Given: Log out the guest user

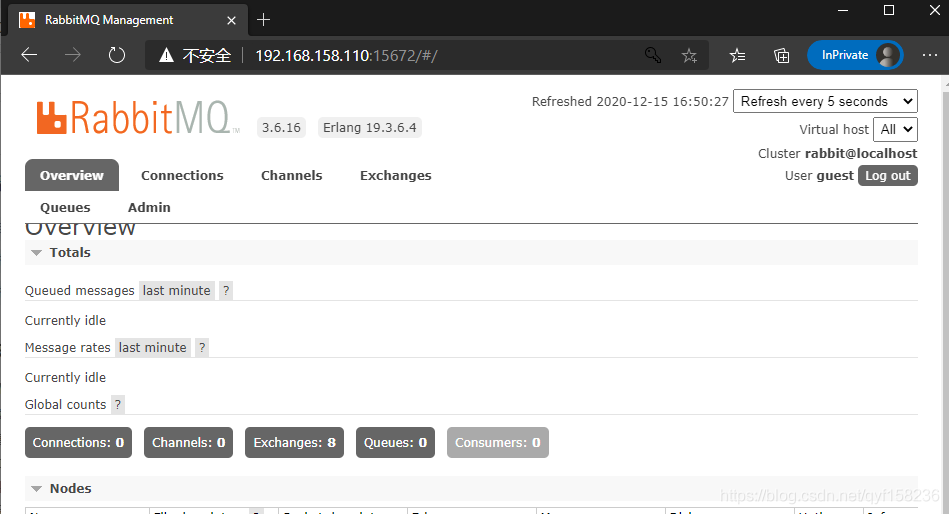Looking at the screenshot, I should click(887, 176).
